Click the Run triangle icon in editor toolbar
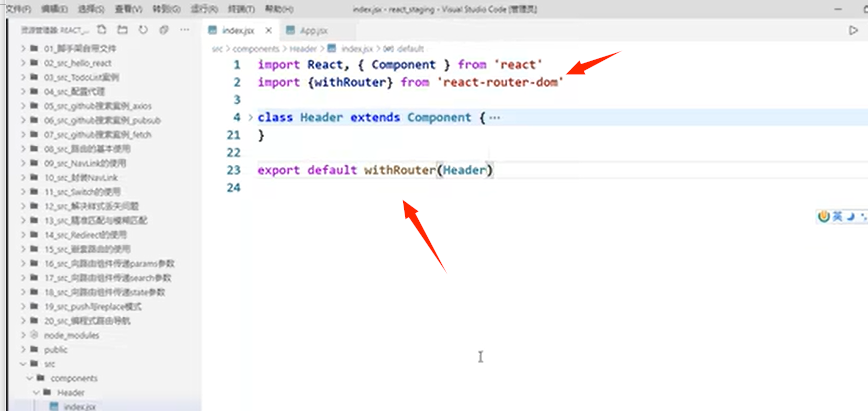 853,30
